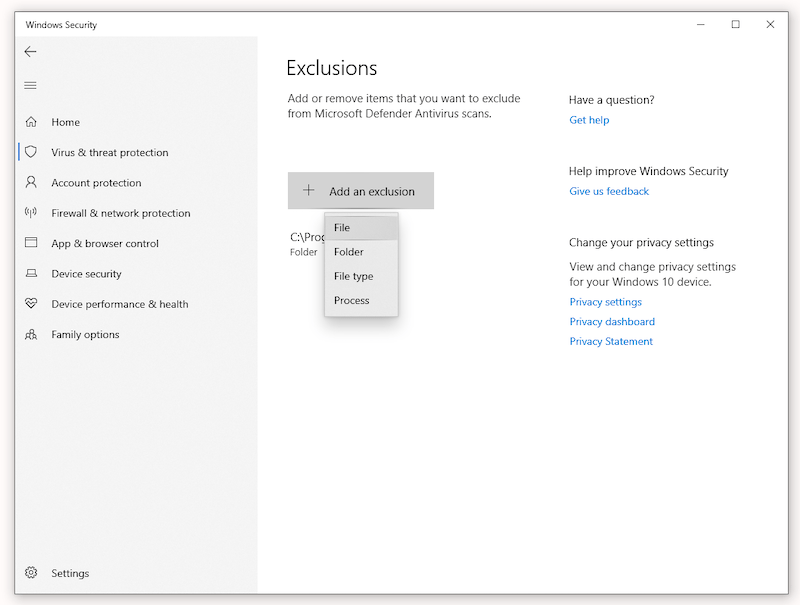Select Firewall & network protection icon
Viewport: 800px width, 605px height.
[x=30, y=213]
